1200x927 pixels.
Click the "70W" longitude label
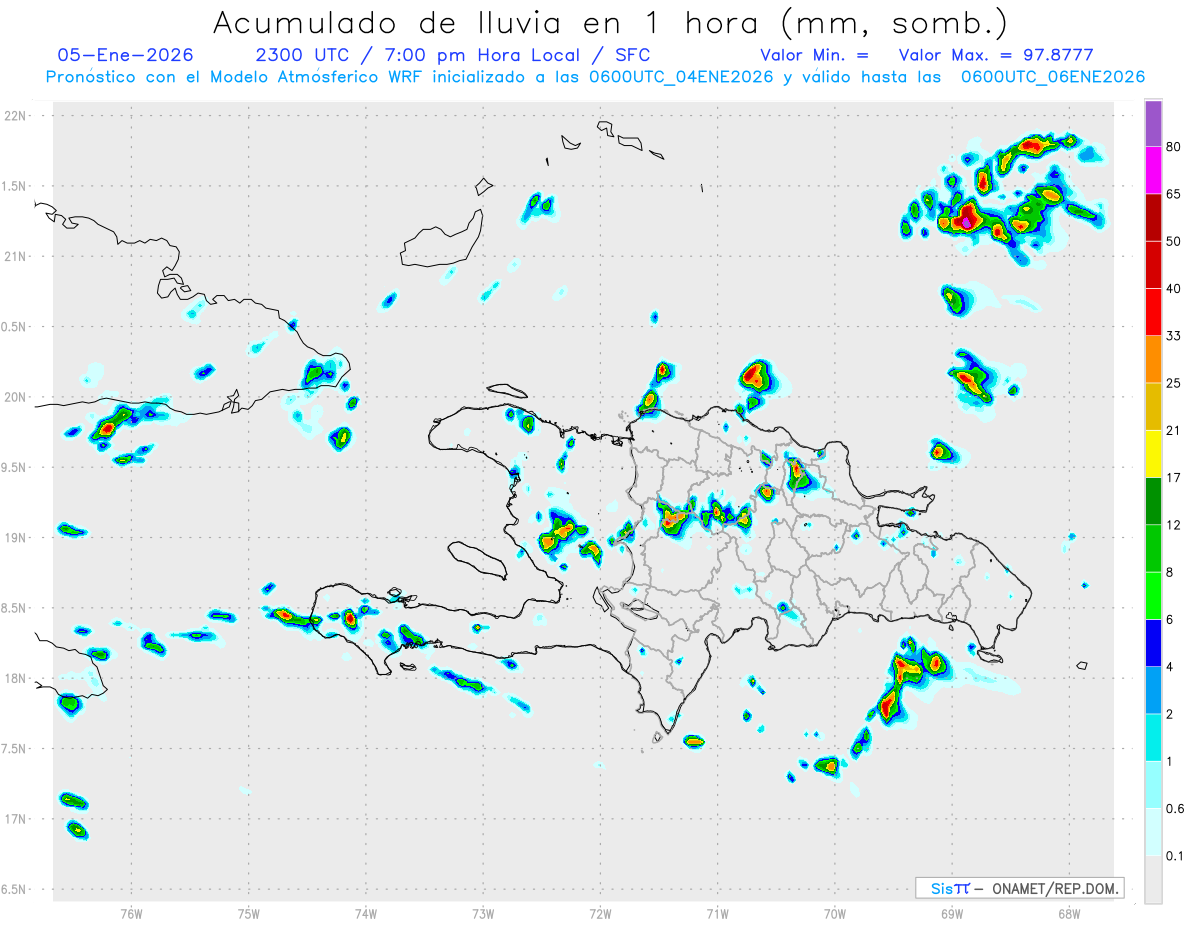tap(835, 913)
